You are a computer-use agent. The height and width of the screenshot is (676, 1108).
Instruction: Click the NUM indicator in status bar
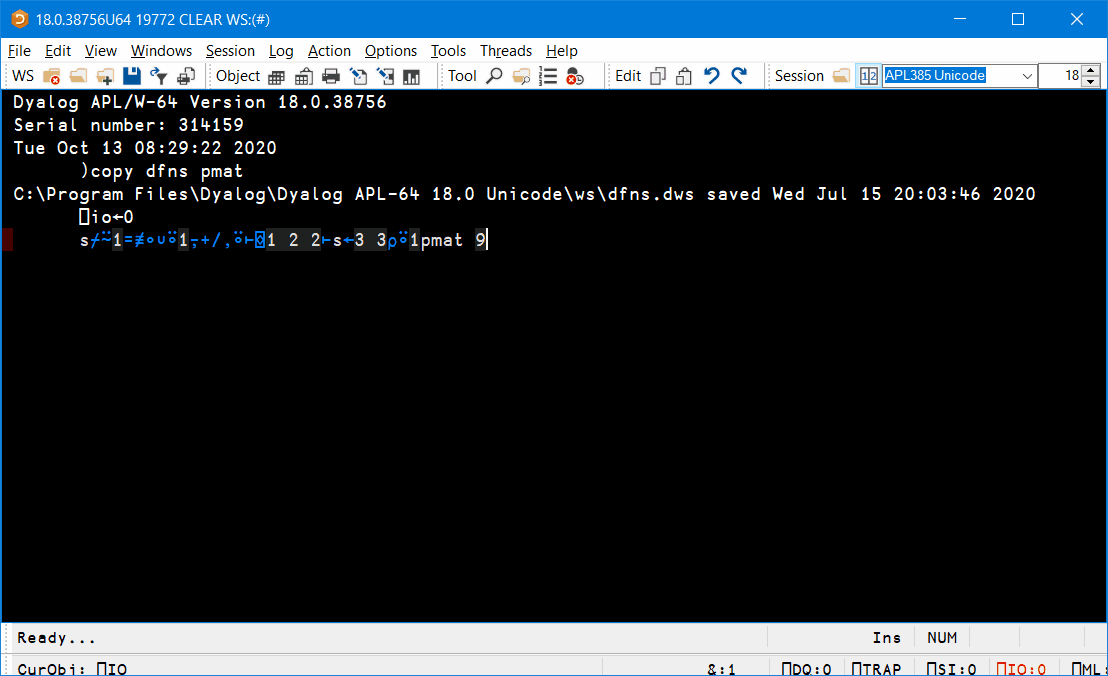(x=942, y=638)
